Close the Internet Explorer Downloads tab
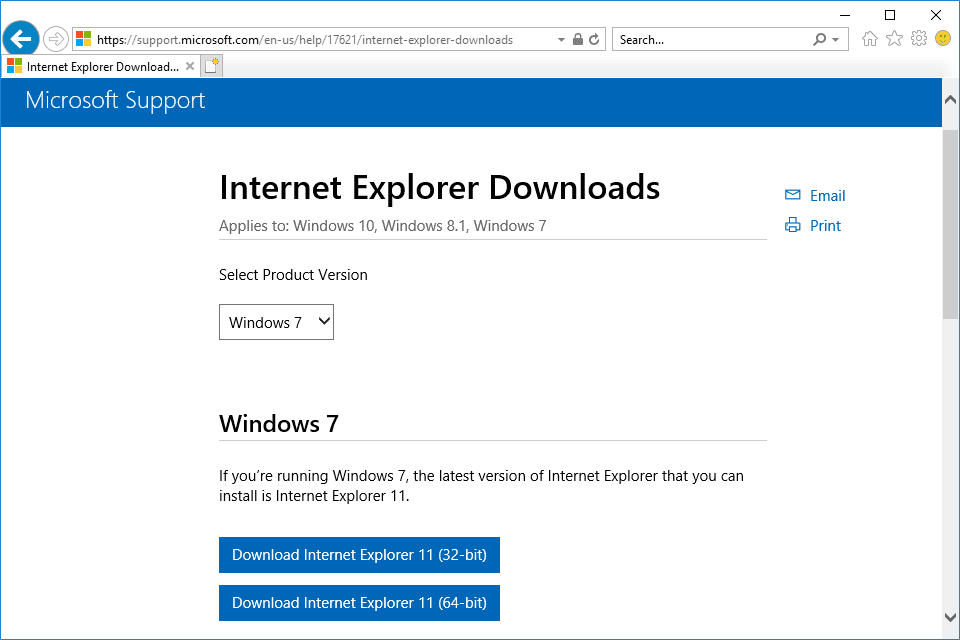 [190, 66]
